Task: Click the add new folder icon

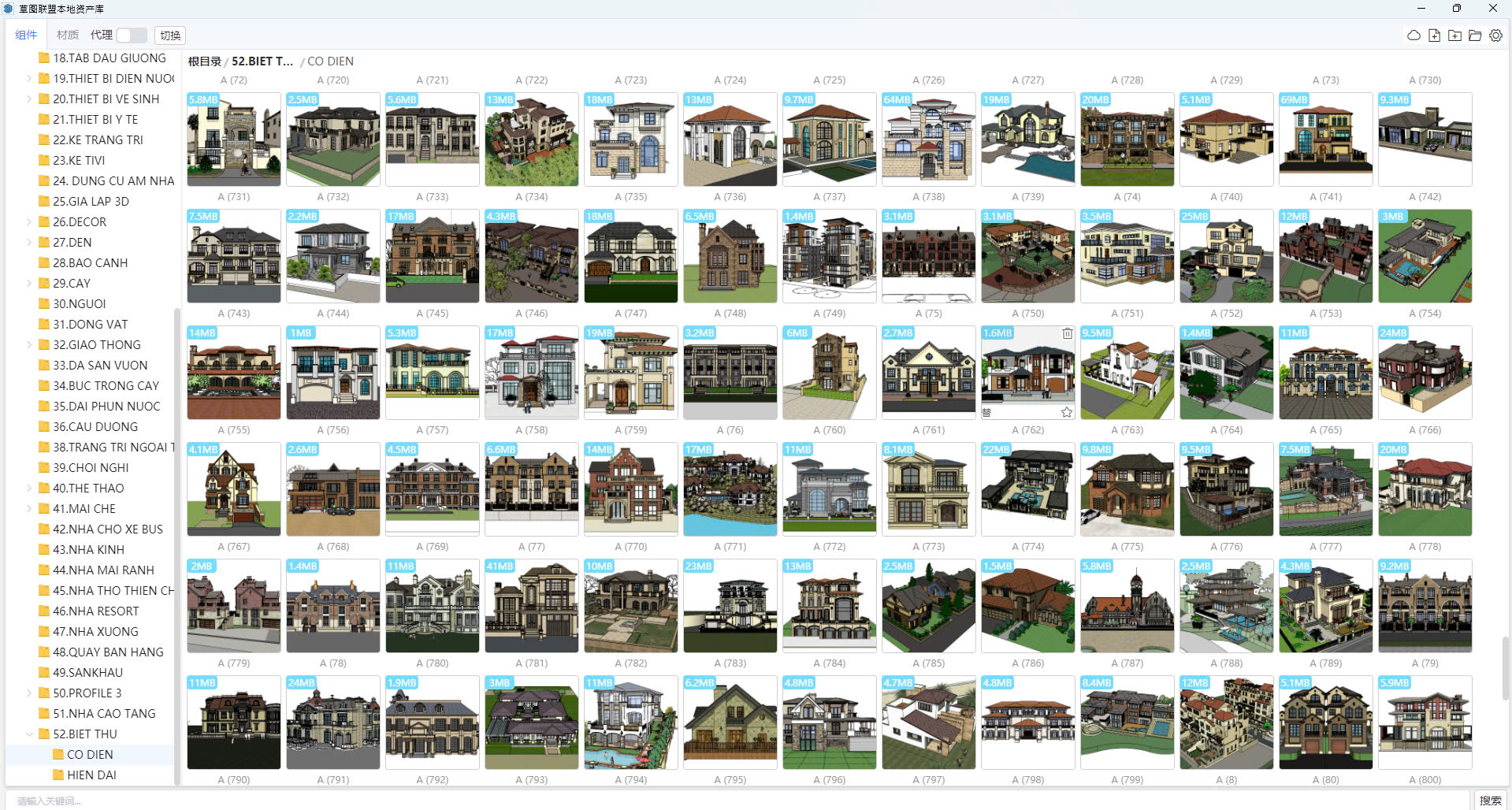Action: coord(1454,35)
